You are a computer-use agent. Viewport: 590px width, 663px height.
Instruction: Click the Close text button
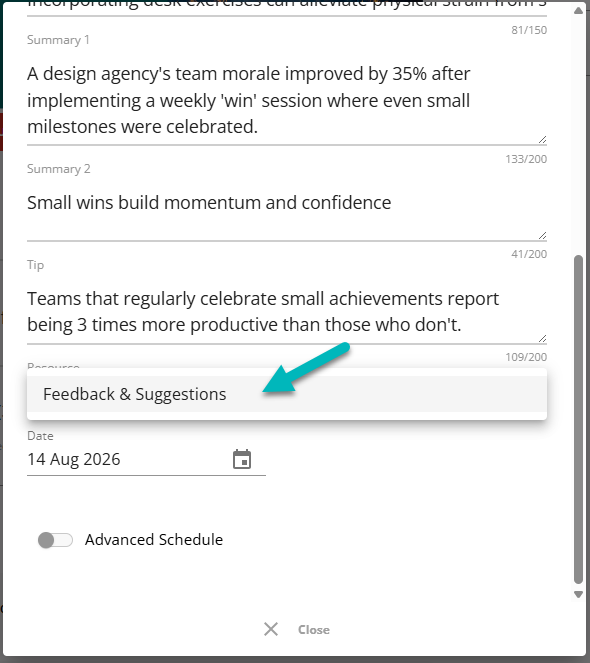[314, 630]
